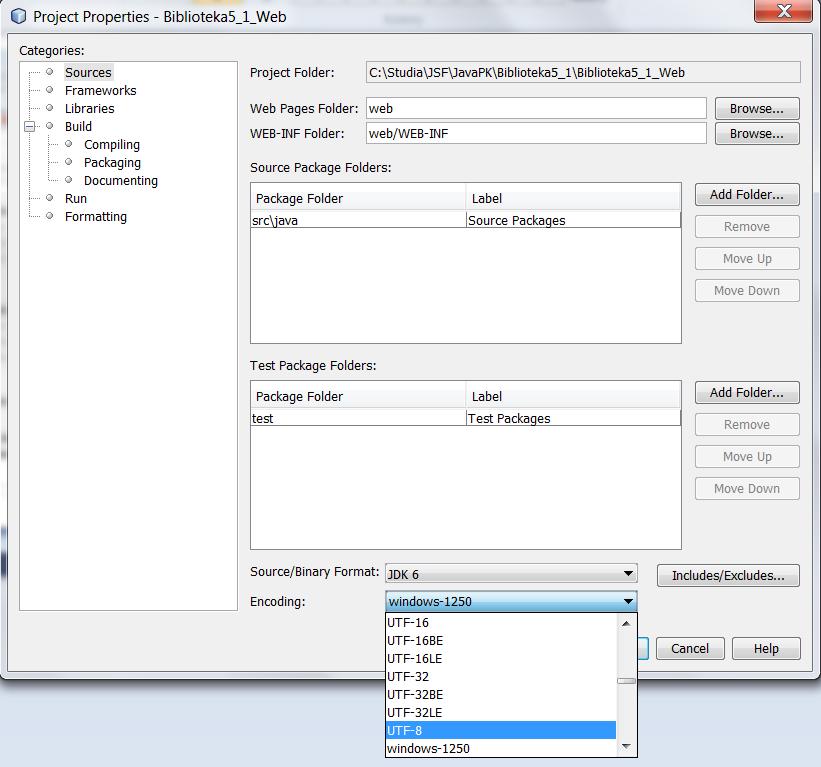The height and width of the screenshot is (767, 821).
Task: Choose windows-1250 in the encoding list
Action: [x=501, y=749]
